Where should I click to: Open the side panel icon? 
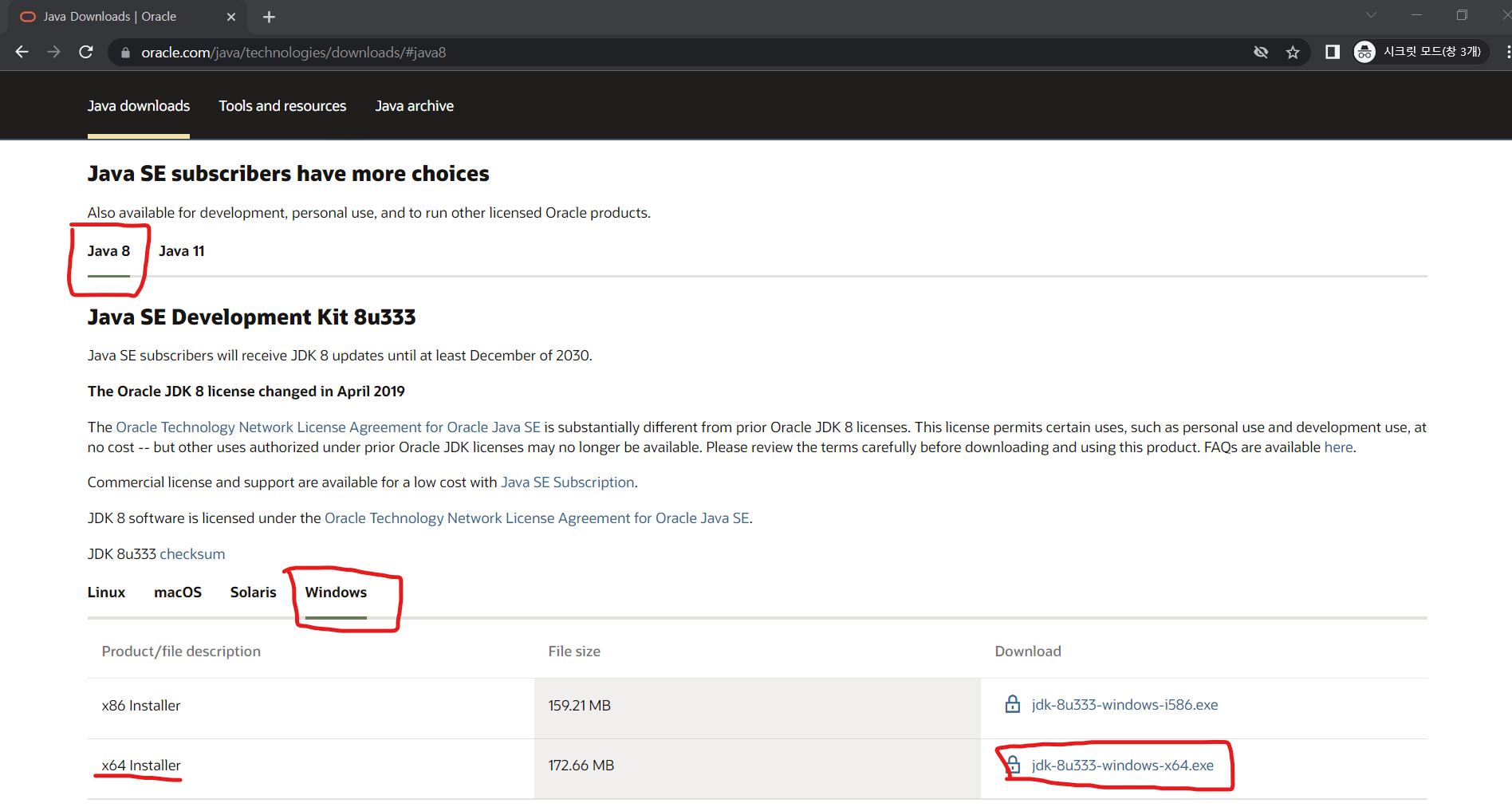click(x=1332, y=53)
